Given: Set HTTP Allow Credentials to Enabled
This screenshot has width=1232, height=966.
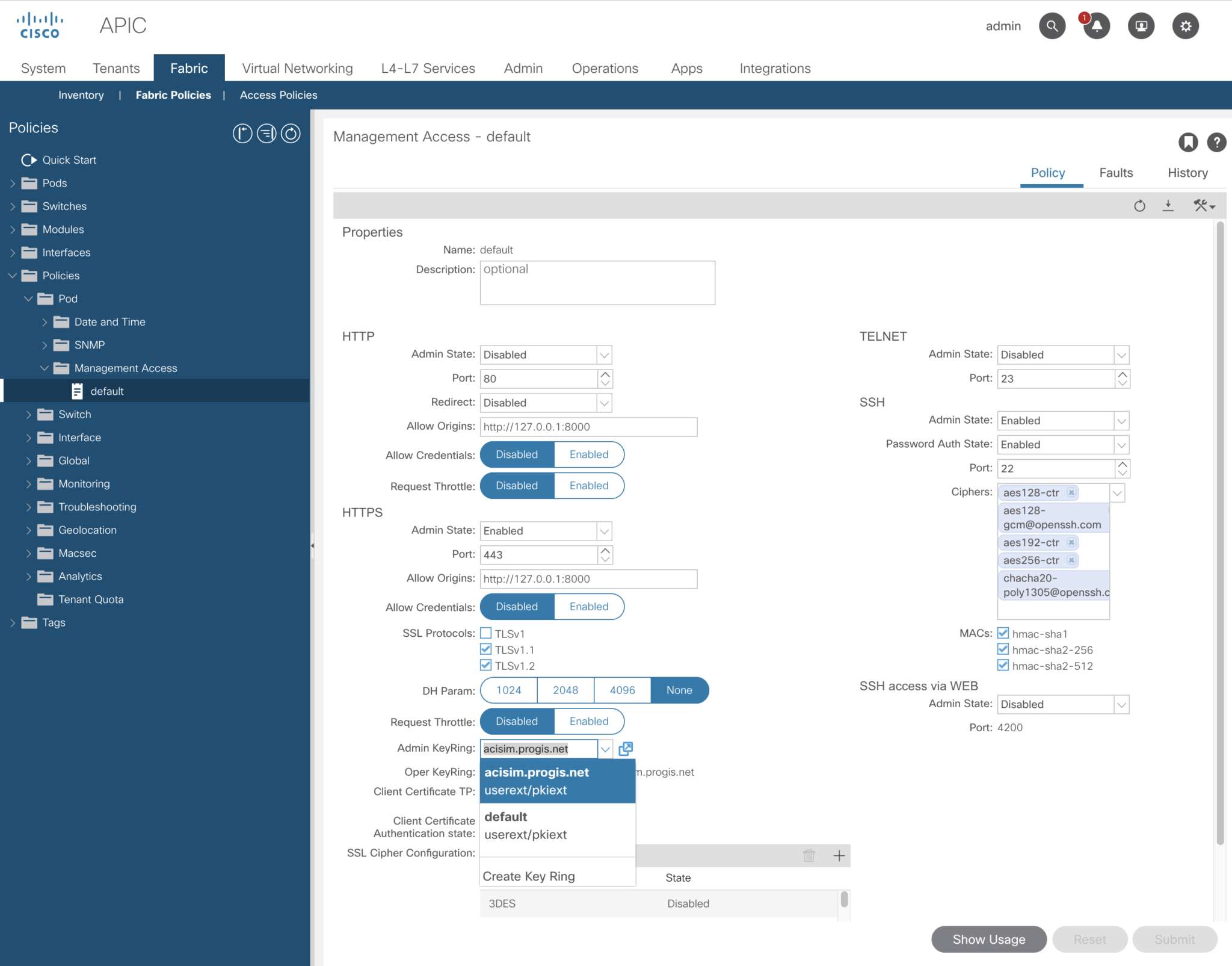Looking at the screenshot, I should 589,454.
